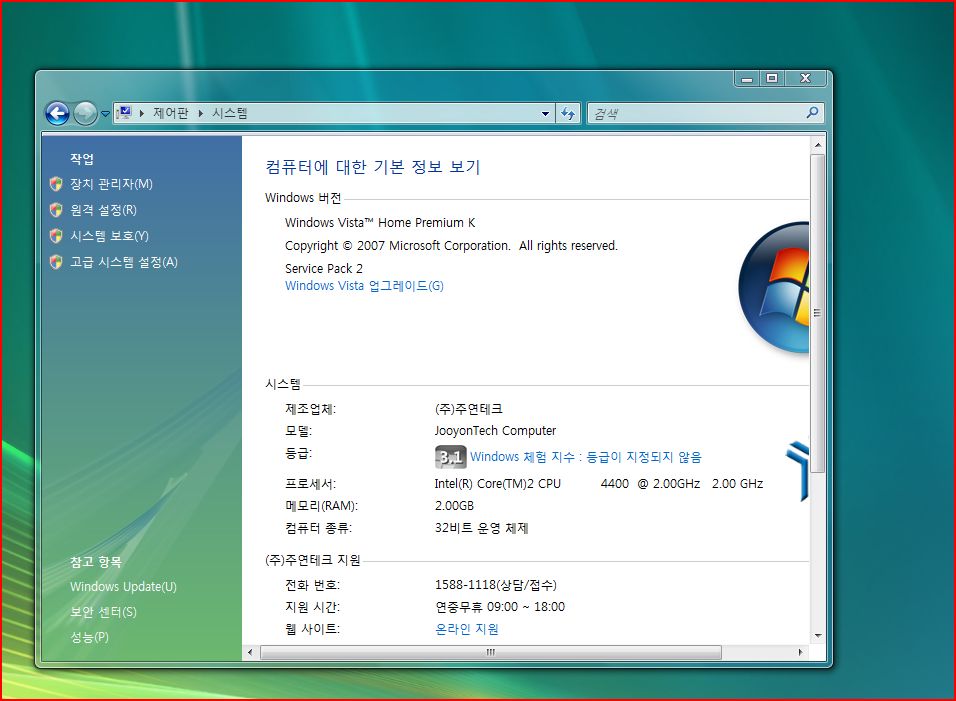Click the shield icon beside 시스템 보호(Y)
Screen dimensions: 956x701
coord(56,236)
